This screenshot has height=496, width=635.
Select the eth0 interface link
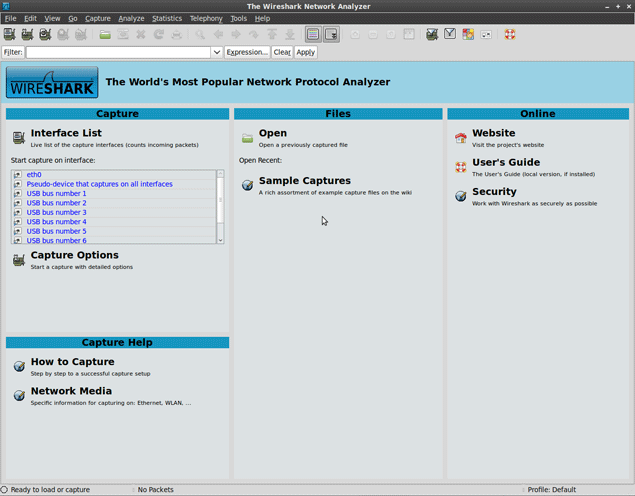point(34,175)
